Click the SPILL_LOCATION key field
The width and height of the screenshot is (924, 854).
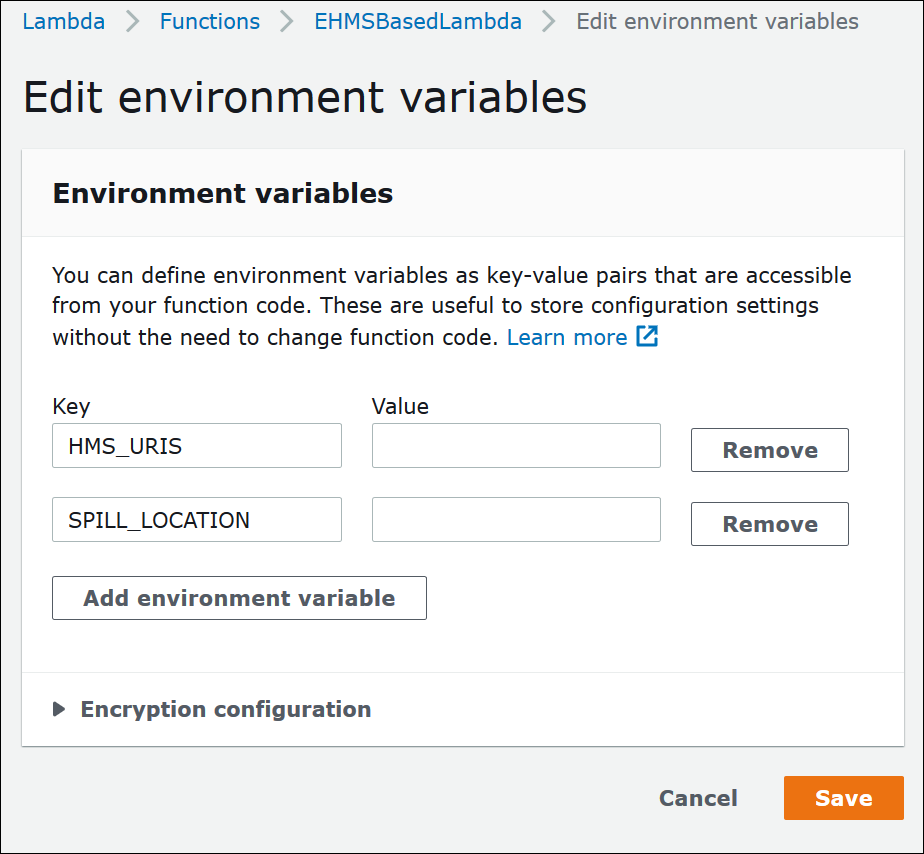pyautogui.click(x=196, y=519)
